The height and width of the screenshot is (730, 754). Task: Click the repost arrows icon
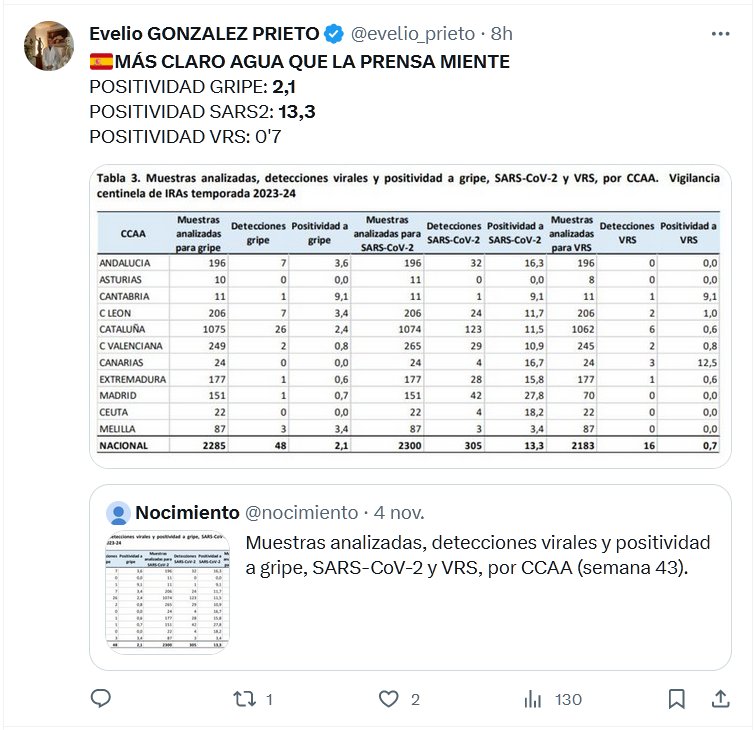pos(244,699)
